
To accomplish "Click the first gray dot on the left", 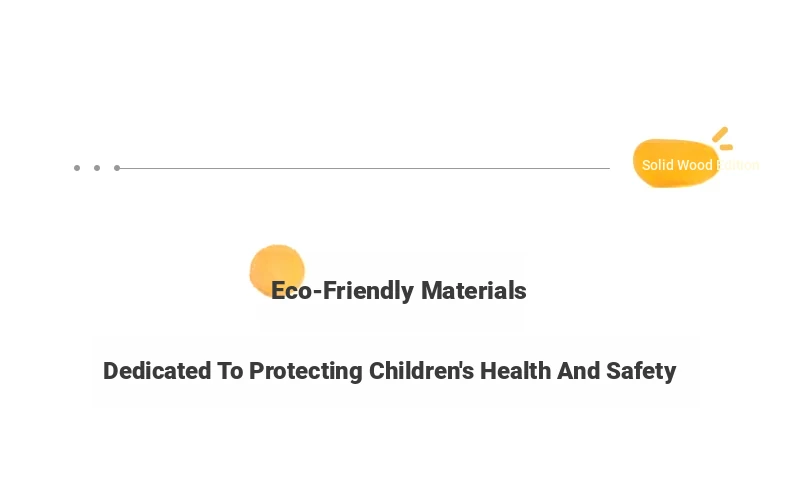I will click(77, 168).
